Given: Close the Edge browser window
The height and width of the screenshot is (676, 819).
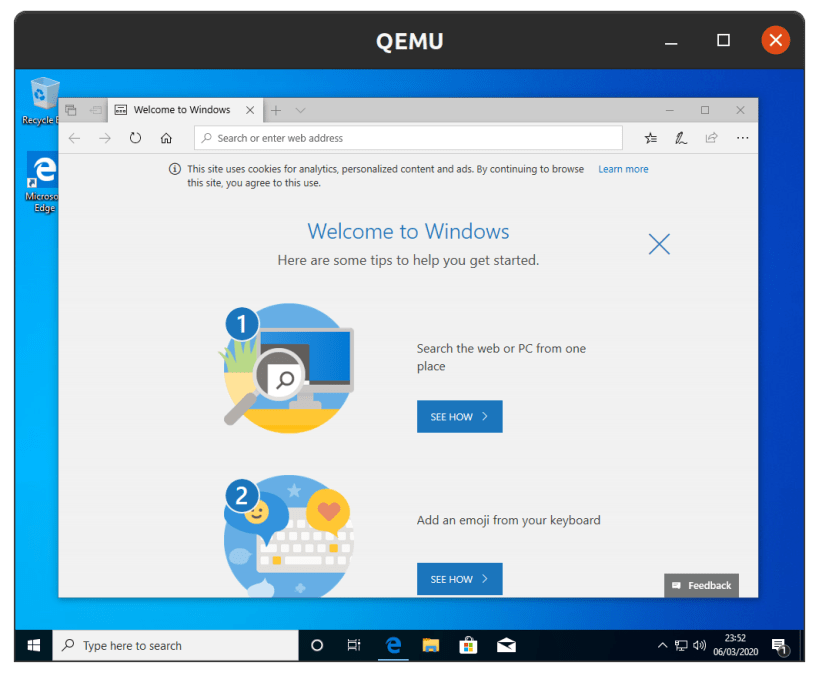Looking at the screenshot, I should [x=740, y=110].
